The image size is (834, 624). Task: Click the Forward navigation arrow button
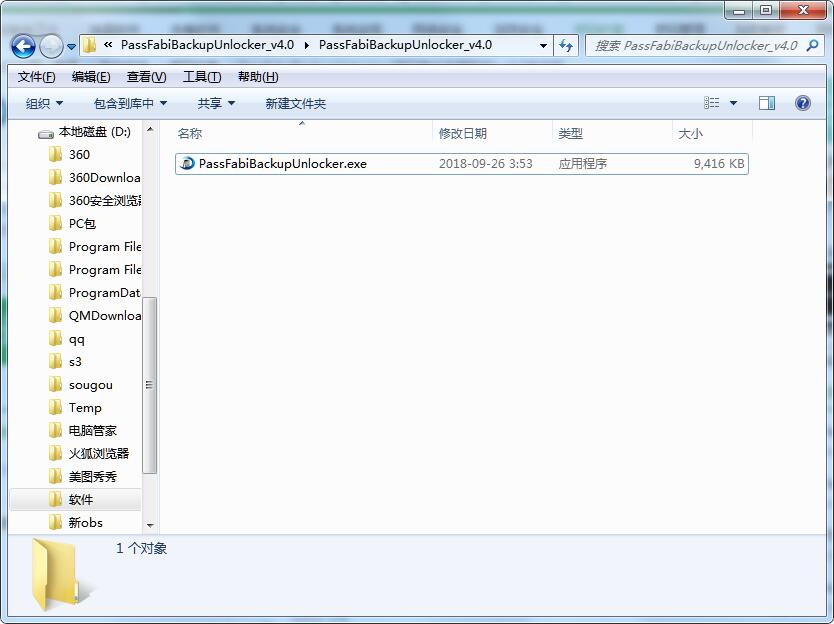tap(52, 47)
